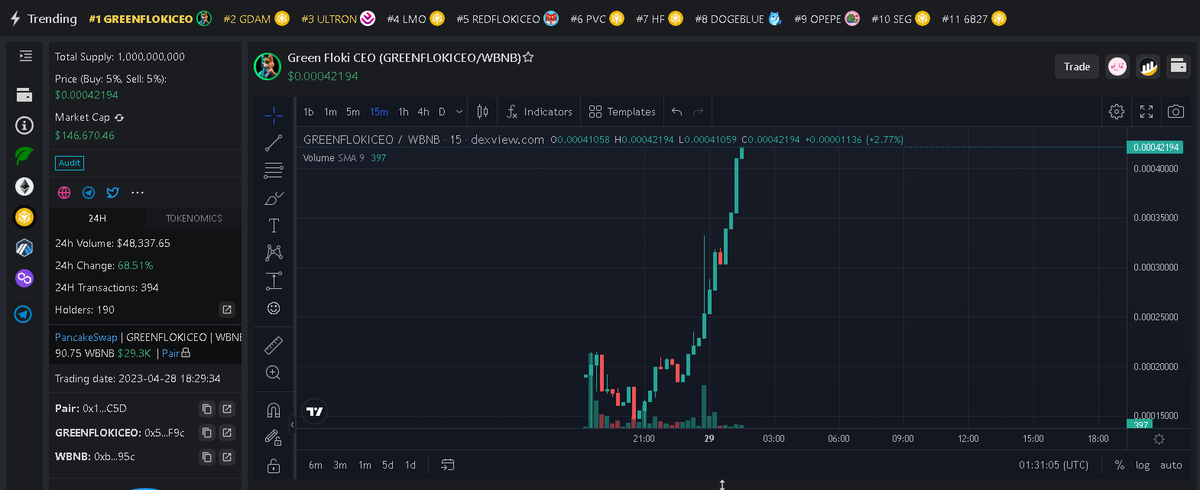Switch to the TOKENOMICS tab
Viewport: 1200px width, 490px height.
(x=194, y=218)
